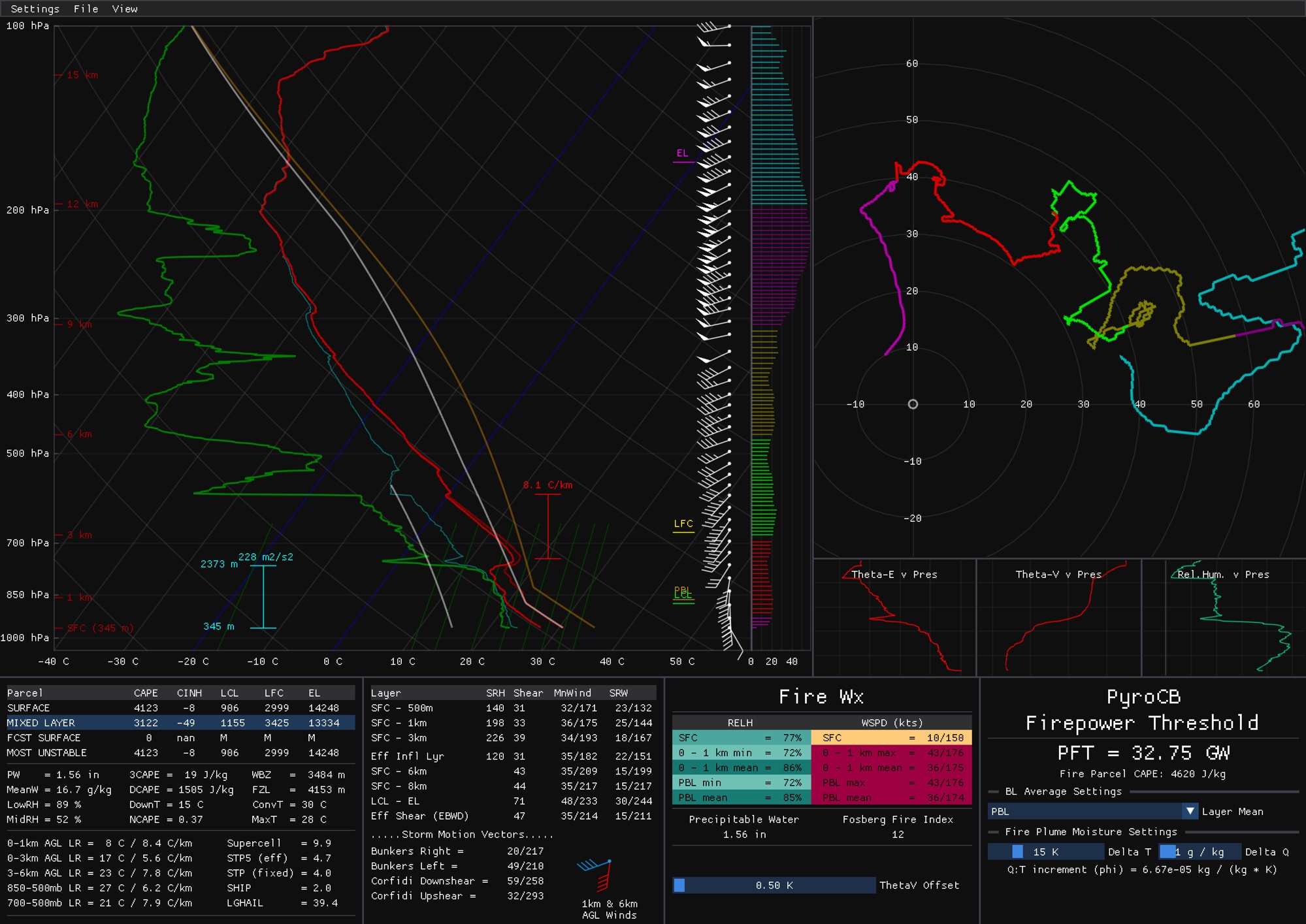Screen dimensions: 1306x924
Task: Click the Delta Q g/kg slider
Action: (1200, 852)
